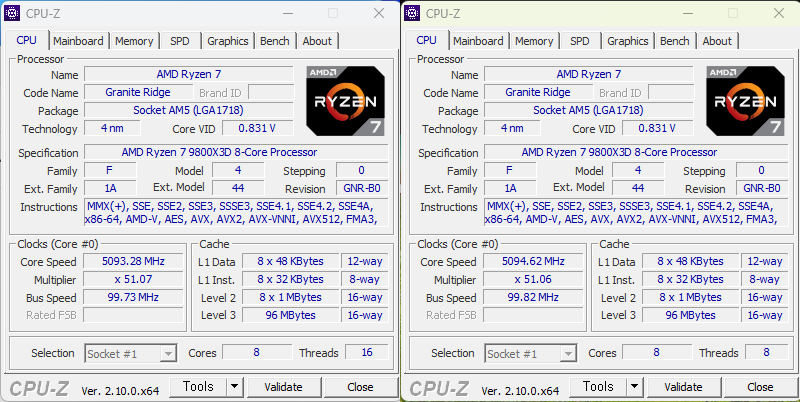This screenshot has height=402, width=800.
Task: Open About tab in left window
Action: pos(317,41)
